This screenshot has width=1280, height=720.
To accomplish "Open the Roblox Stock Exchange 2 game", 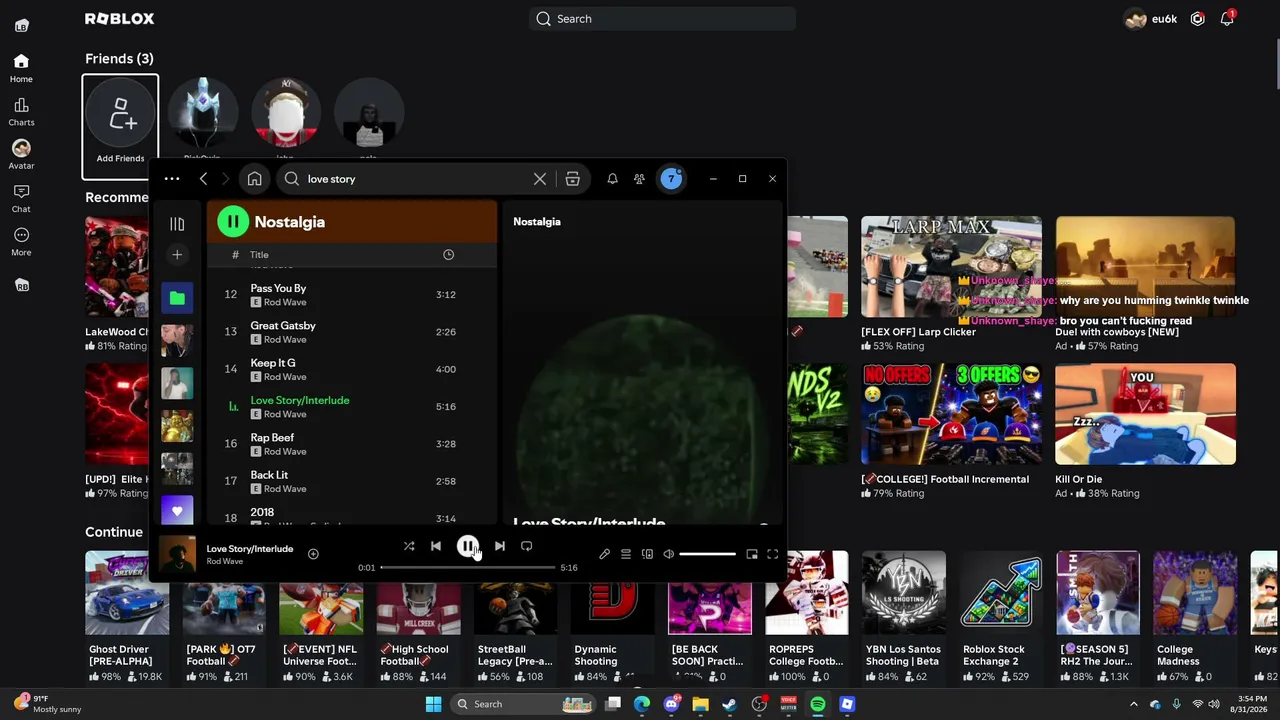I will pos(1000,618).
